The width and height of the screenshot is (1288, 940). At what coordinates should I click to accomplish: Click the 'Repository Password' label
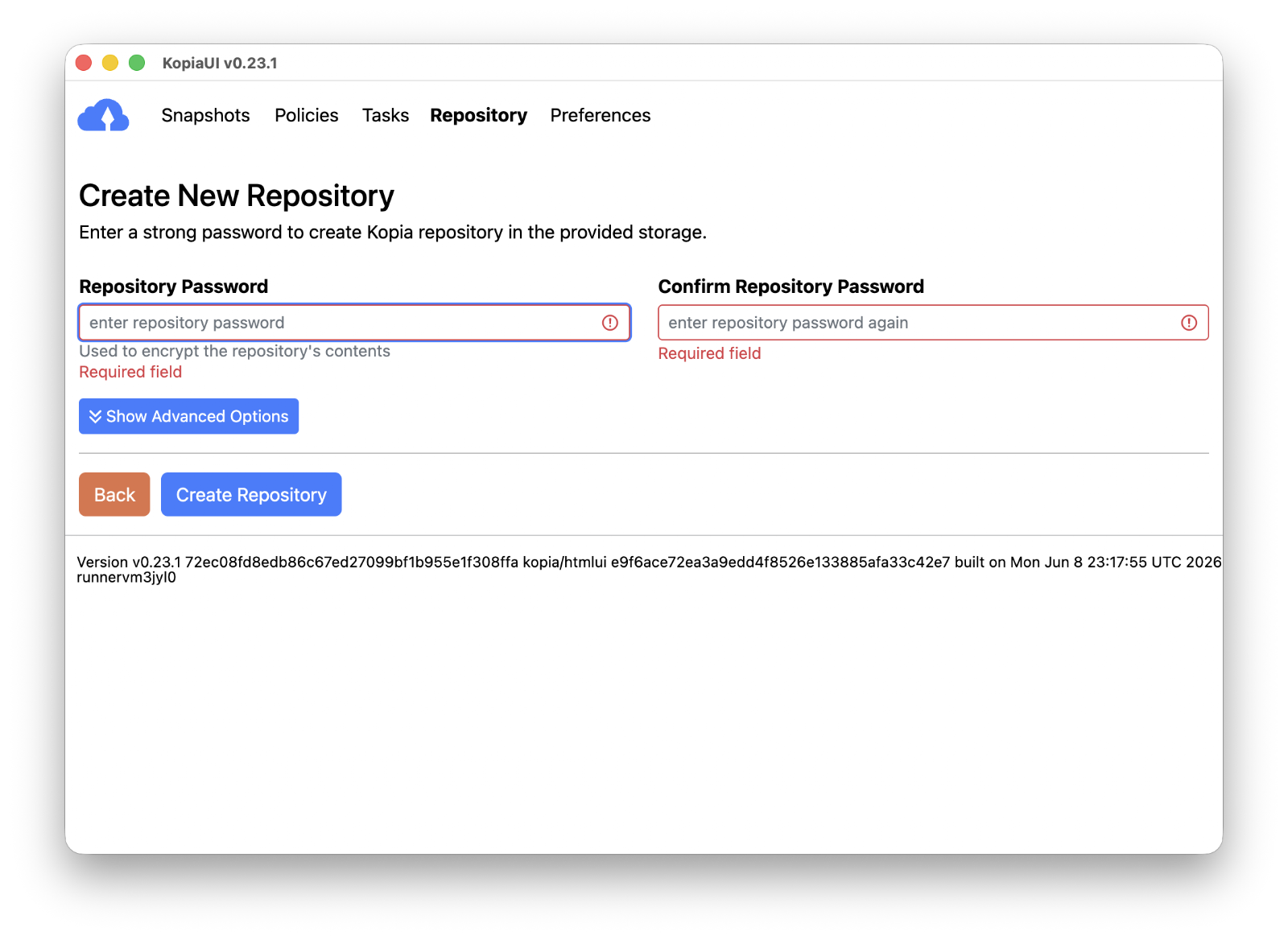[173, 287]
